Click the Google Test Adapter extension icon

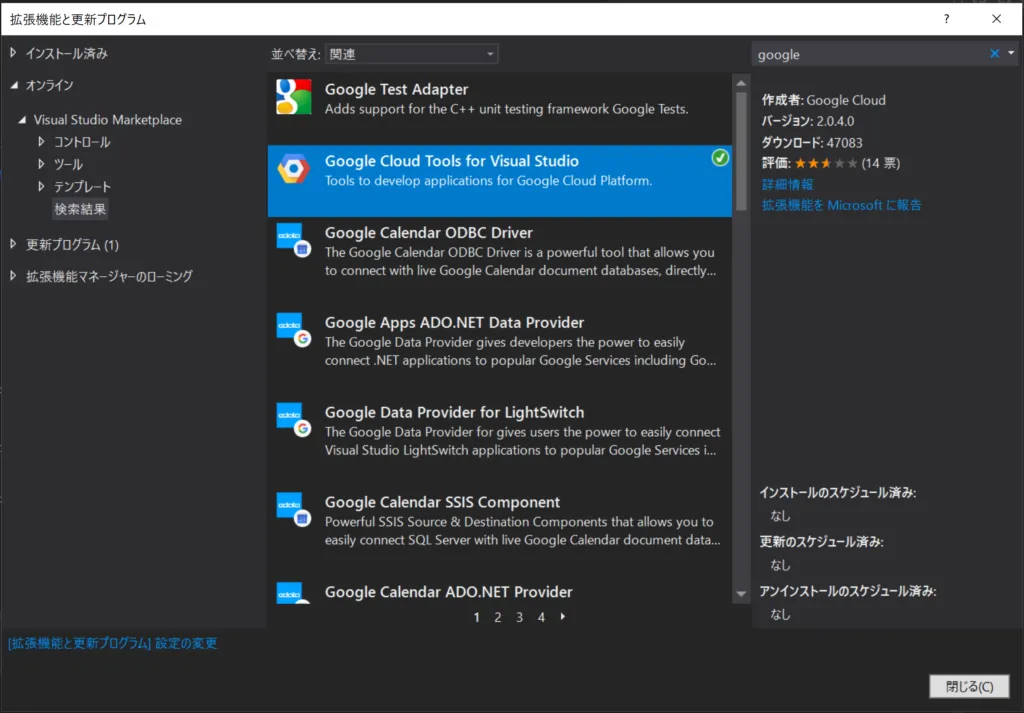[x=293, y=97]
